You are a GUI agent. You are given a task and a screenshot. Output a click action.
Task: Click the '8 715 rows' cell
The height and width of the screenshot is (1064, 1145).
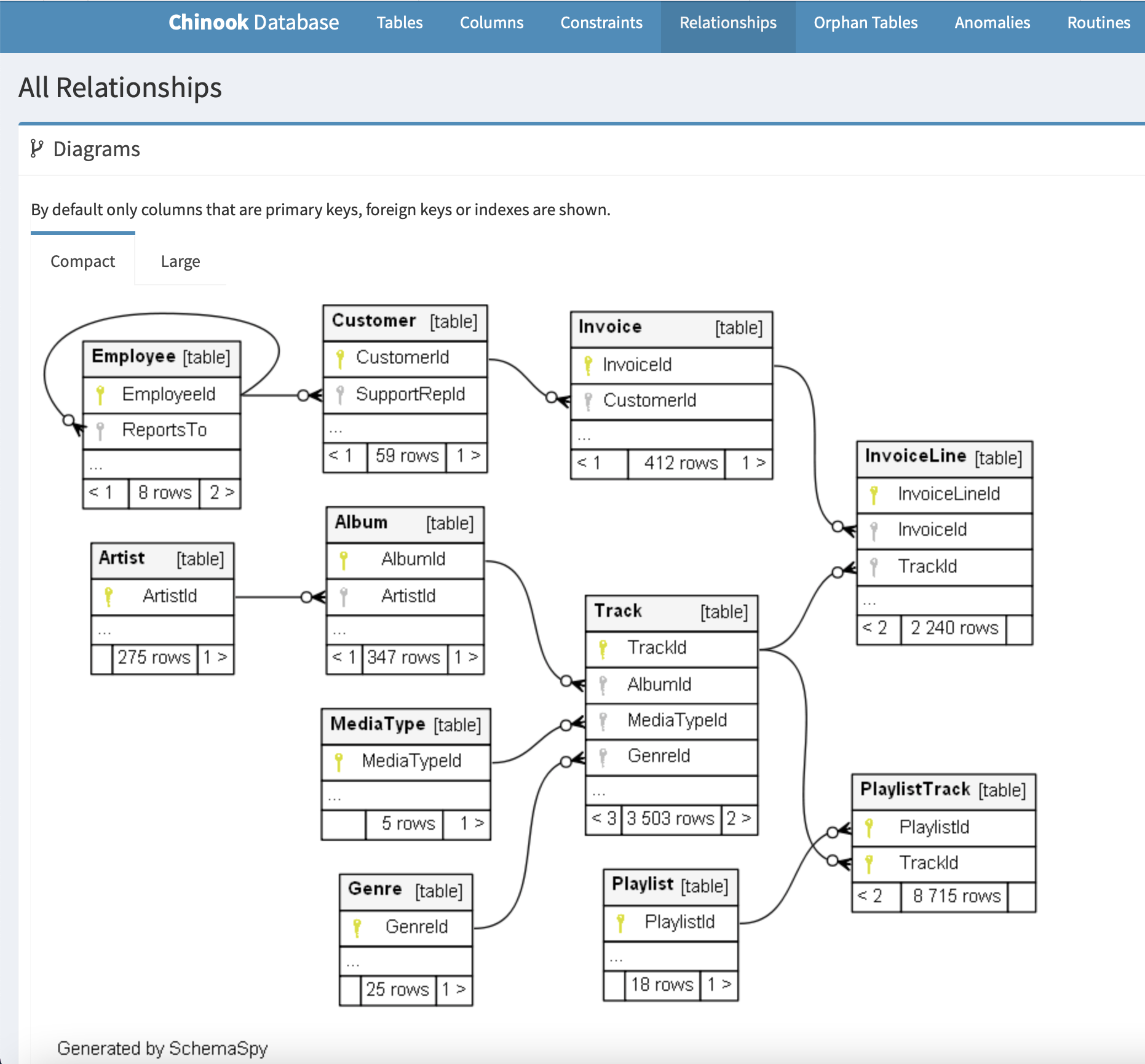[955, 897]
